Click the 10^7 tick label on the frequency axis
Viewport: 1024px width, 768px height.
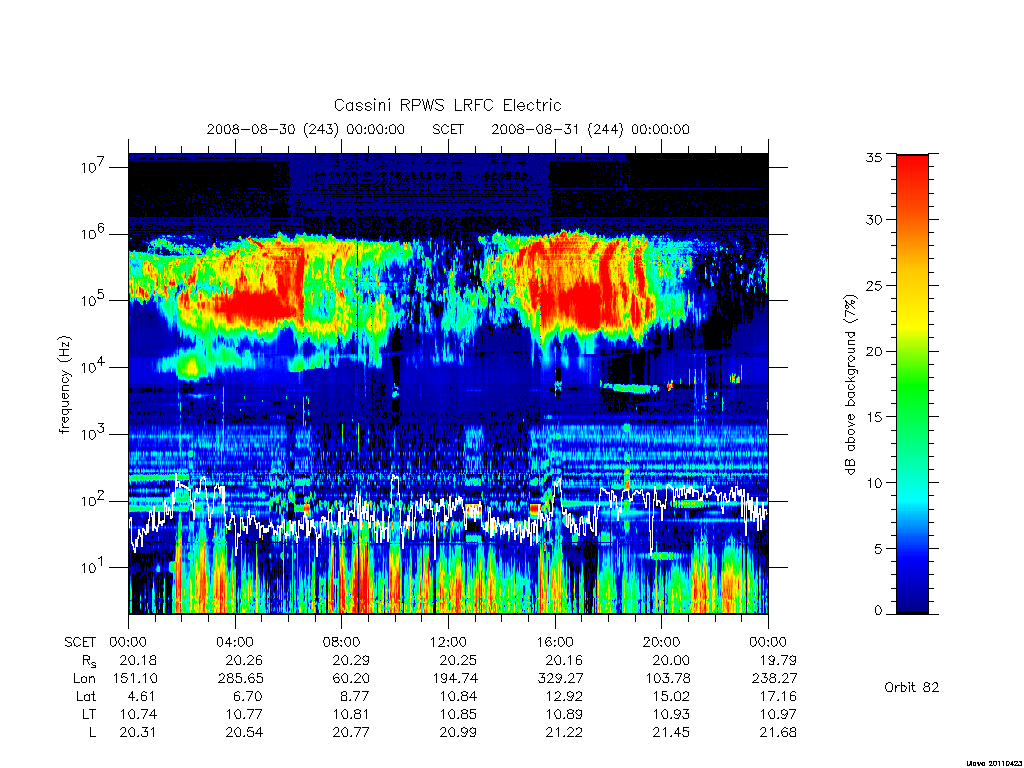[x=93, y=167]
